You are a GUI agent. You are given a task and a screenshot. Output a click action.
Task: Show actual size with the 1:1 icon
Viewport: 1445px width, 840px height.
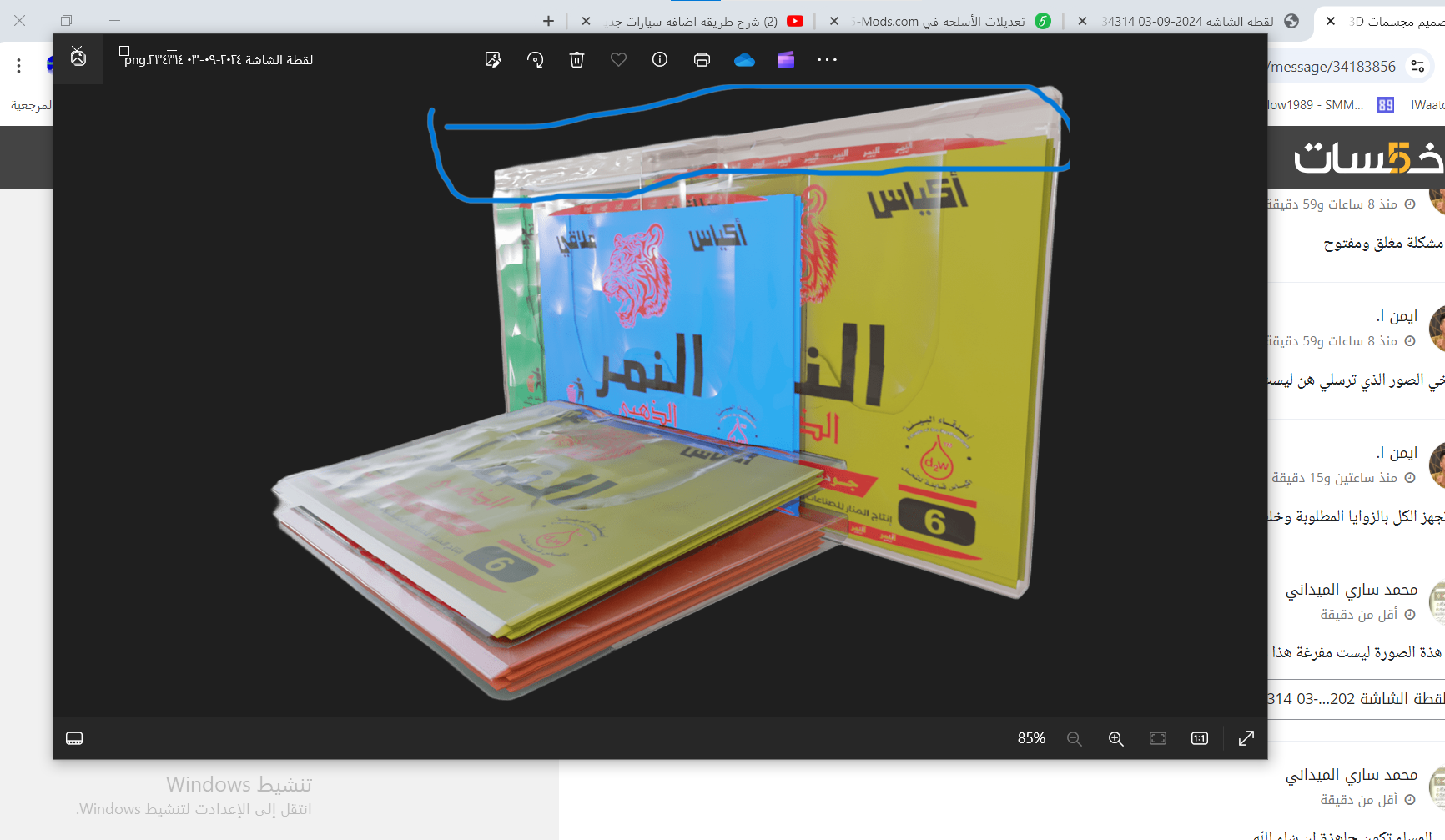[x=1200, y=738]
